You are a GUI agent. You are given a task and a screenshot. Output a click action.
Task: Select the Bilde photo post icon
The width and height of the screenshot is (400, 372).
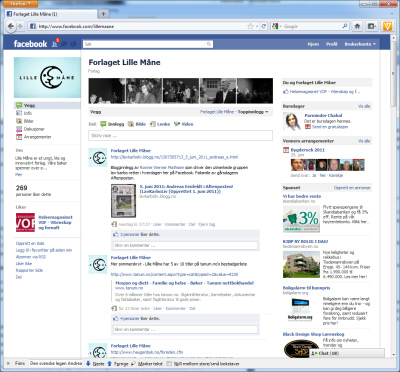pos(131,124)
